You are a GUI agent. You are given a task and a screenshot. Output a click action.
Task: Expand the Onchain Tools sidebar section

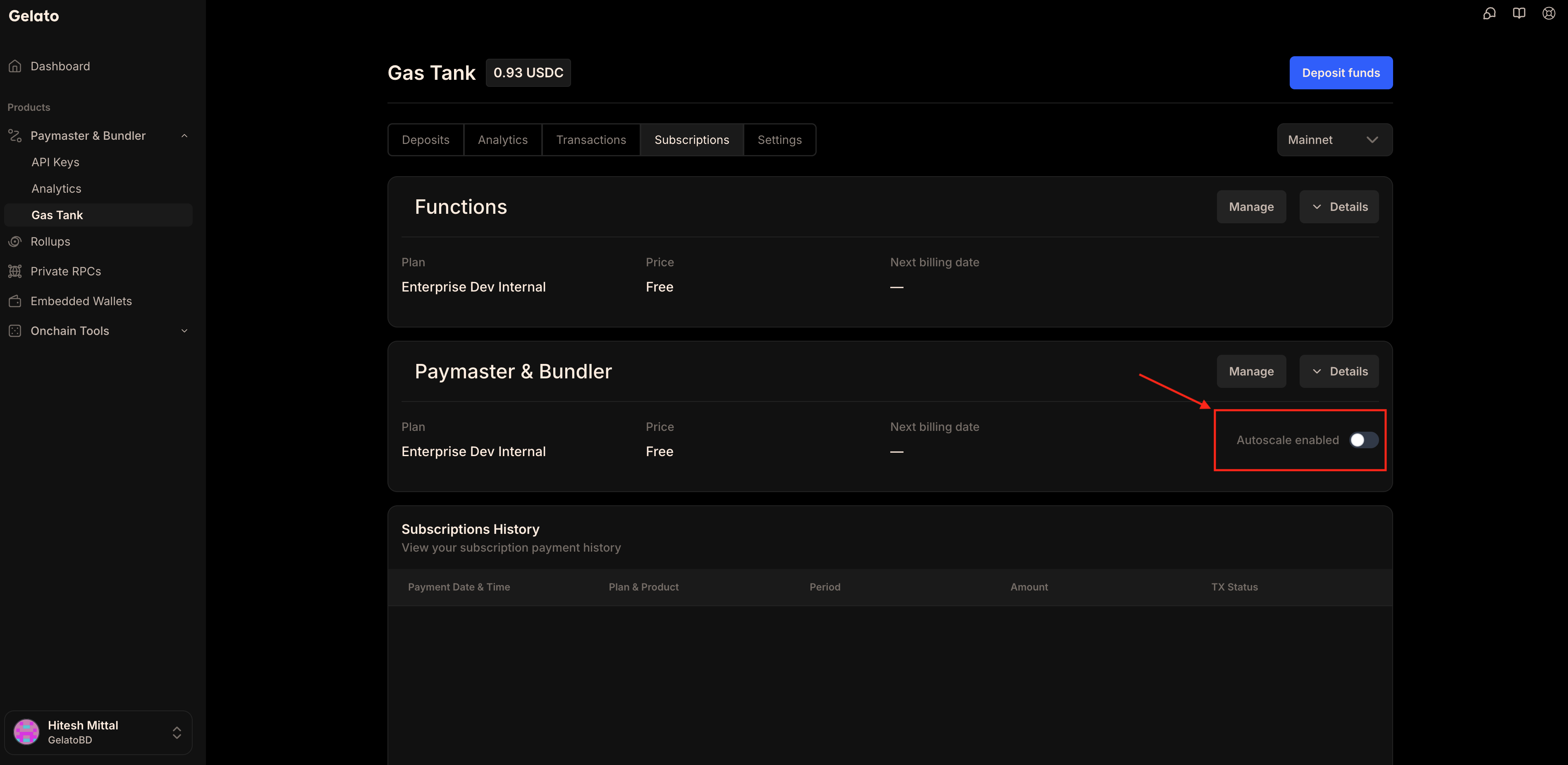tap(184, 331)
